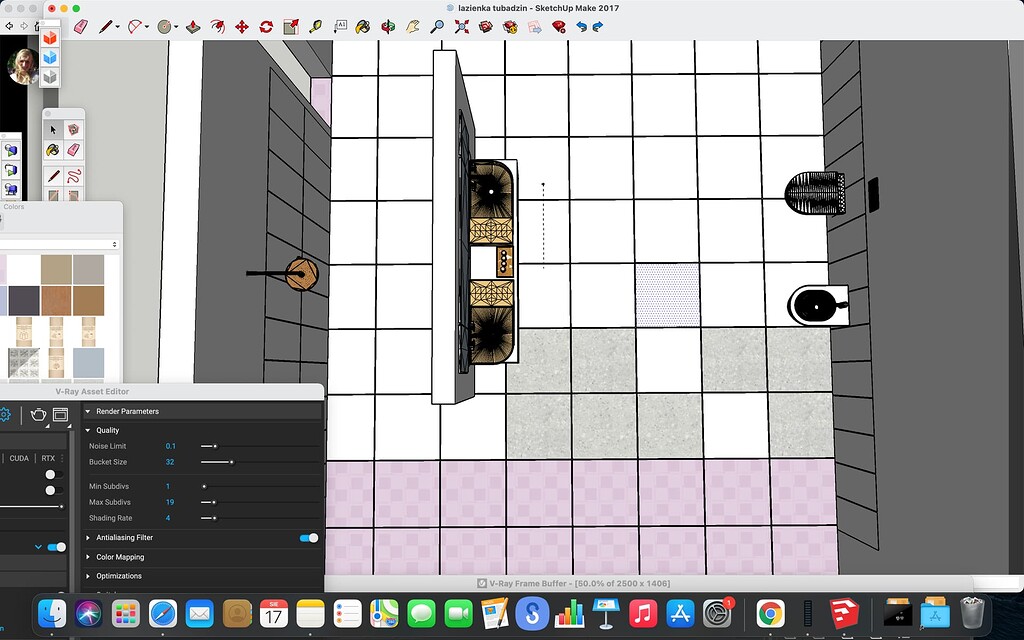Screen dimensions: 1024x640
Task: Open the Colors palette list dropdown
Action: click(114, 243)
